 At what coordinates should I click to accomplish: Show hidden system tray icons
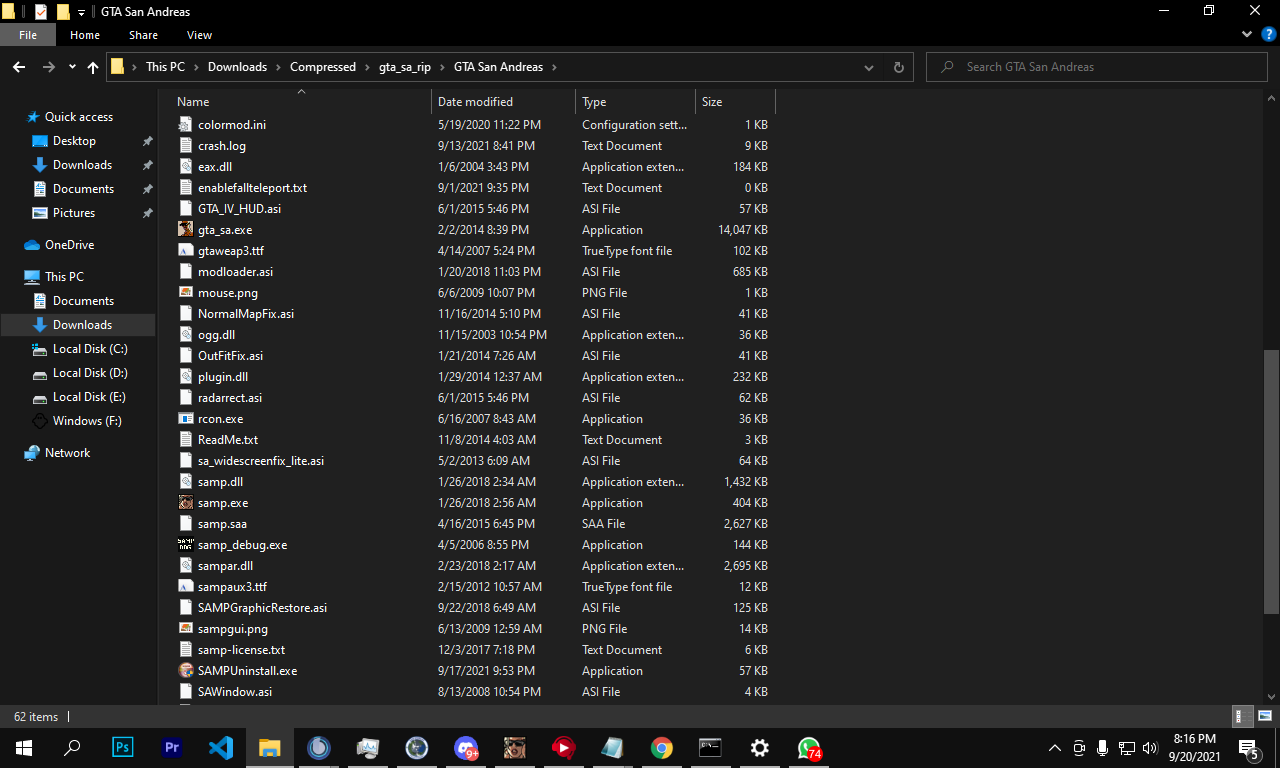1054,748
